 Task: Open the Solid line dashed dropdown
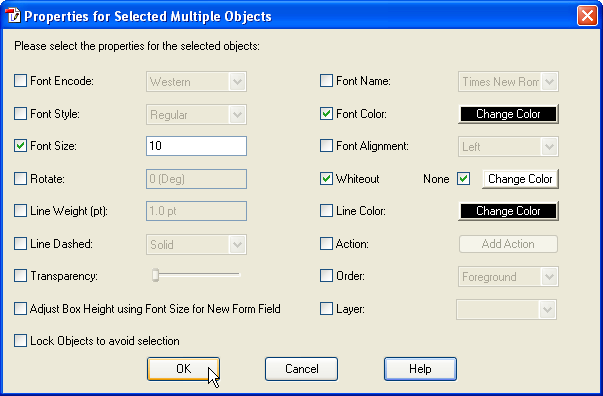196,245
